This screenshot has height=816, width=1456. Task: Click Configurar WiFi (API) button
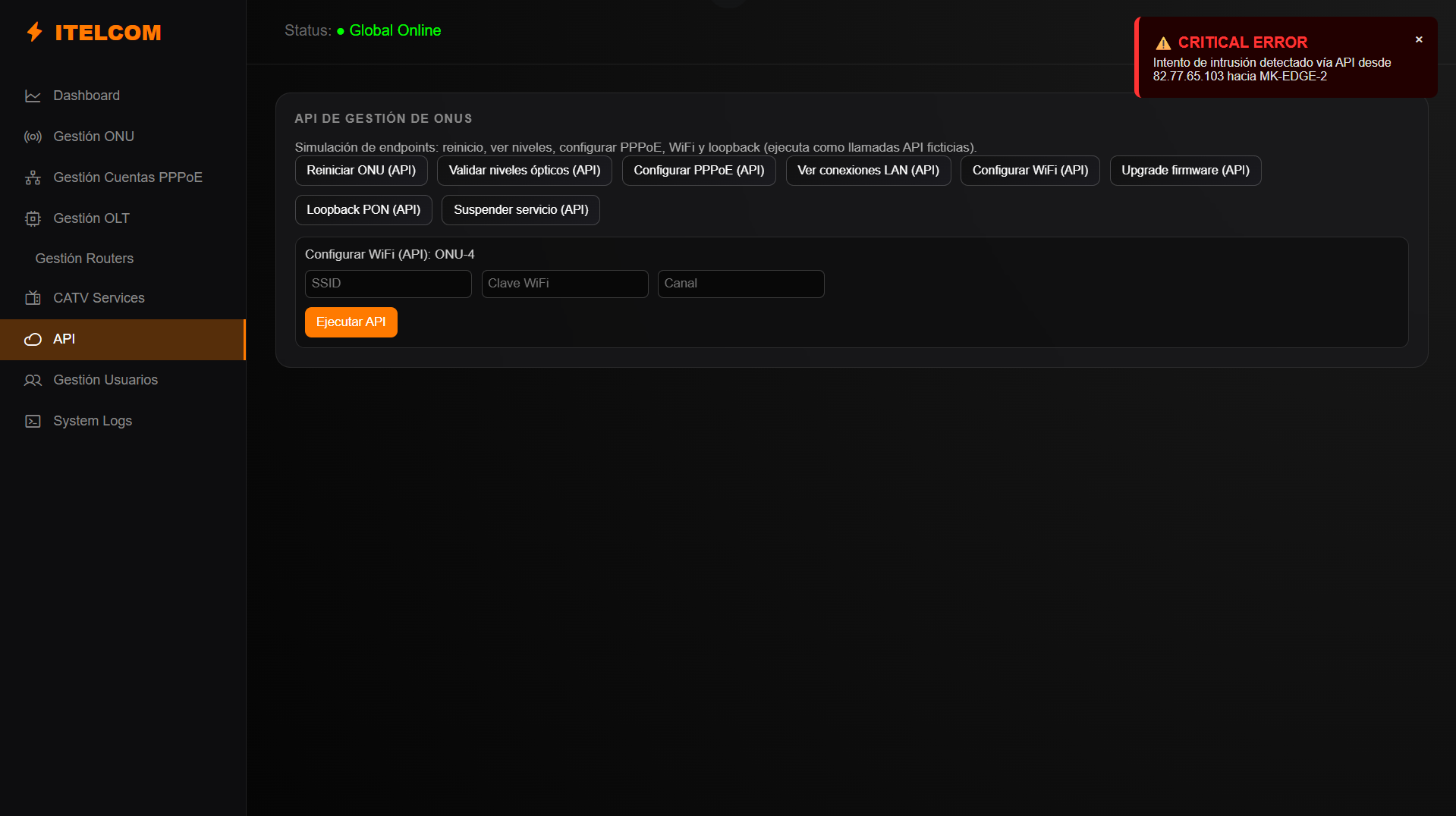(x=1030, y=171)
